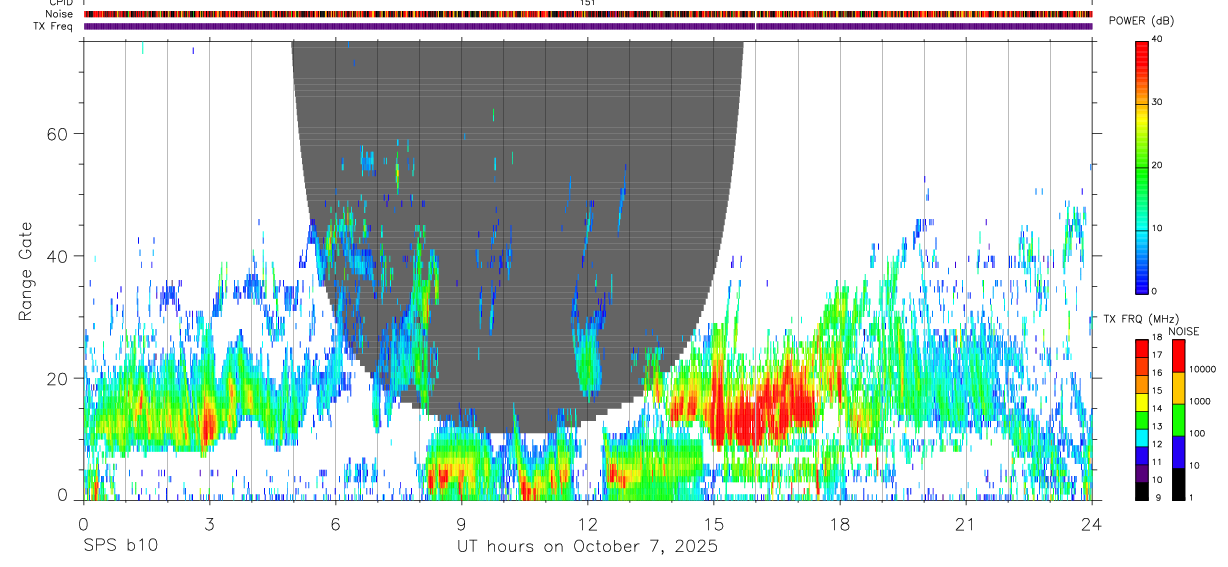This screenshot has width=1228, height=567.
Task: Click the "1" tick on NOISE scale
Action: (1191, 497)
